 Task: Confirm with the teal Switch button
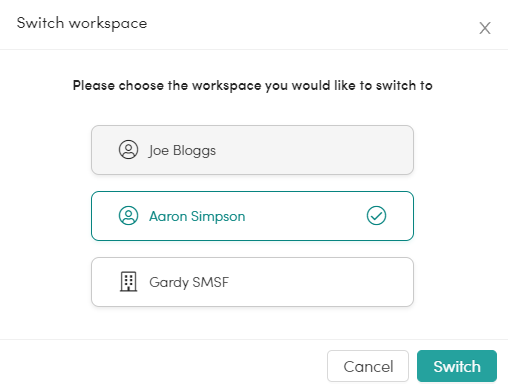pos(457,366)
